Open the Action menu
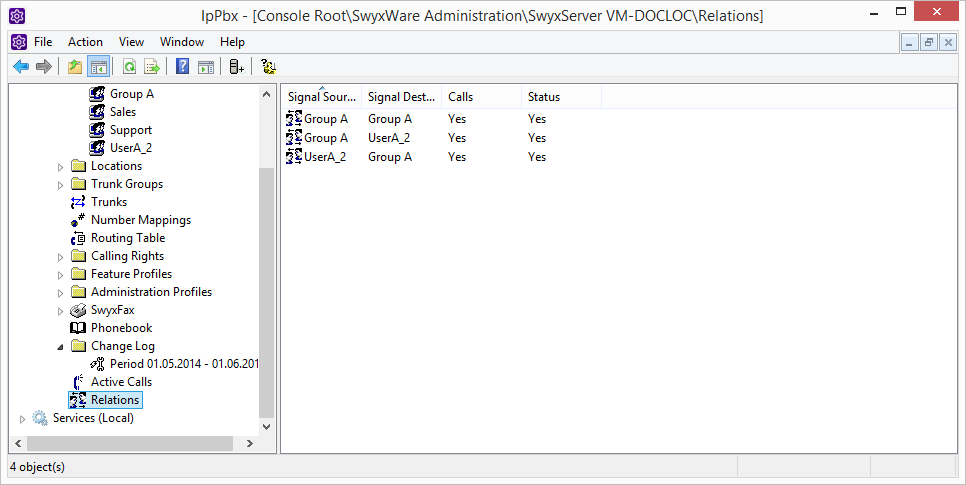The height and width of the screenshot is (485, 966). pyautogui.click(x=85, y=42)
